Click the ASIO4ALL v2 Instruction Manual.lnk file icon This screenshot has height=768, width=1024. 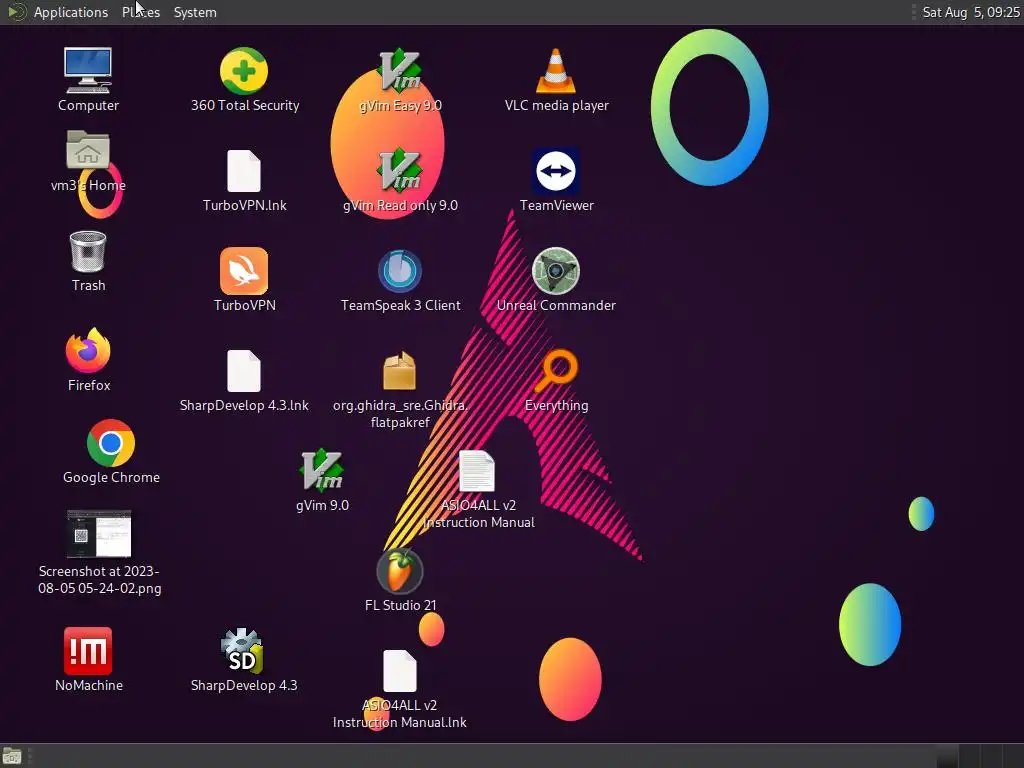point(400,671)
